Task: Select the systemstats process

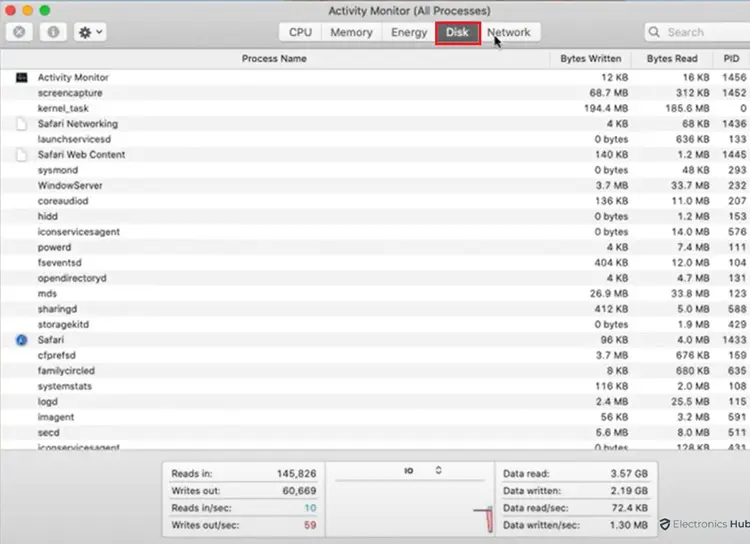Action: 375,386
